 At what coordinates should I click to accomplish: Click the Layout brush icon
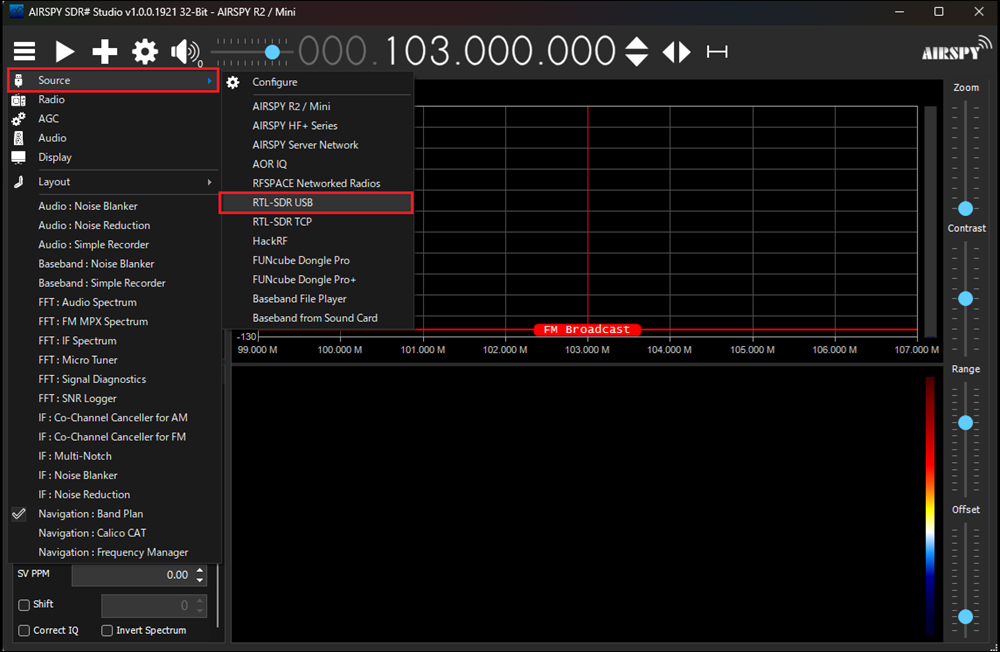18,182
